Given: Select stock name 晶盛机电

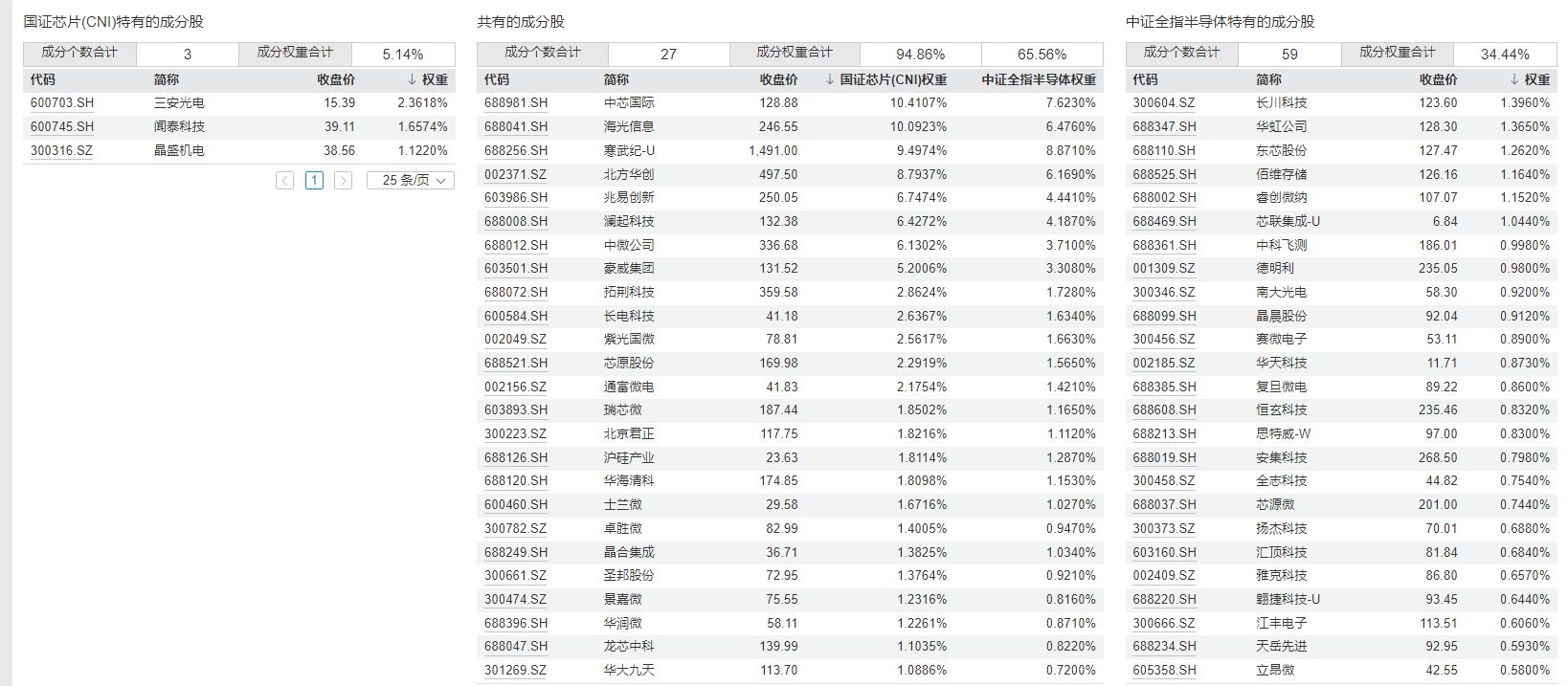Looking at the screenshot, I should click(179, 150).
